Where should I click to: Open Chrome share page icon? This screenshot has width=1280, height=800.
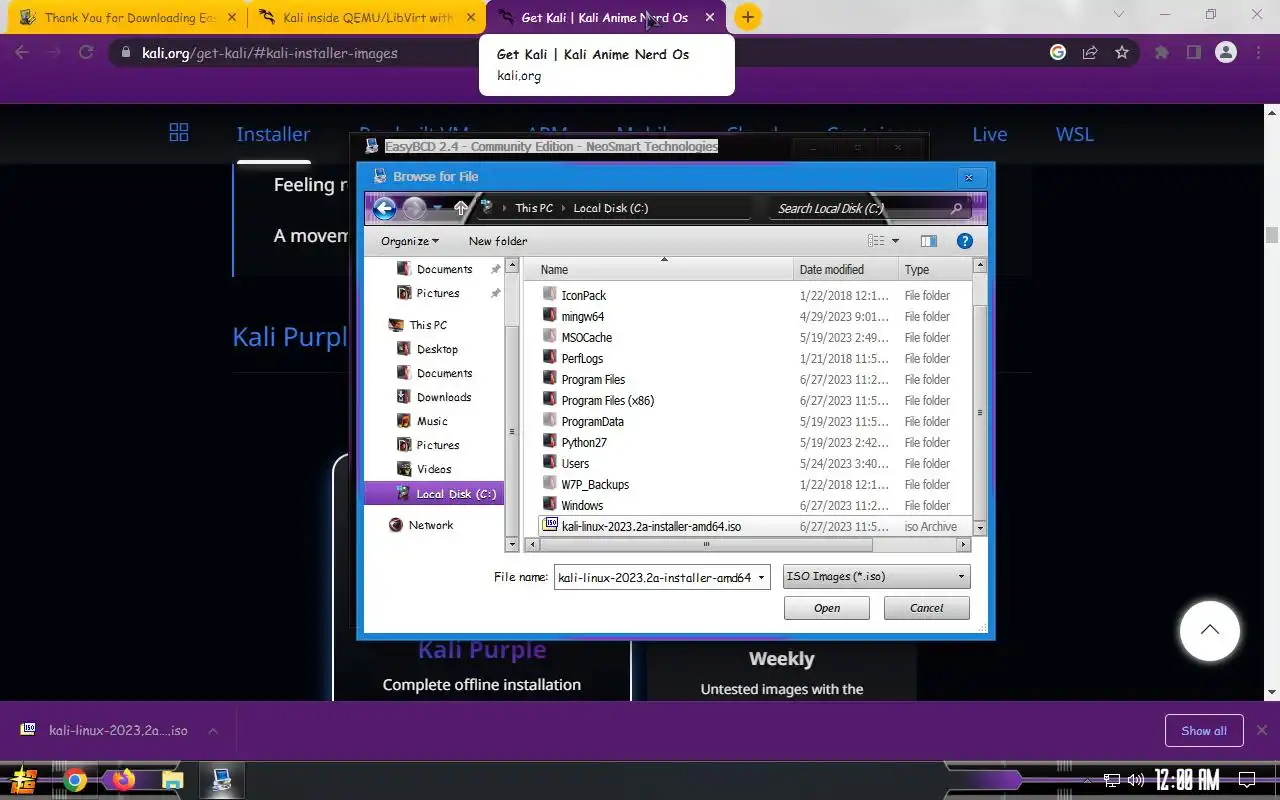point(1090,53)
